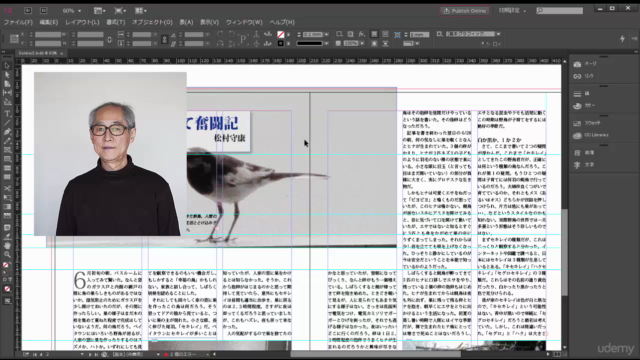The image size is (640, 360).
Task: Select the Pen tool
Action: pyautogui.click(x=7, y=131)
